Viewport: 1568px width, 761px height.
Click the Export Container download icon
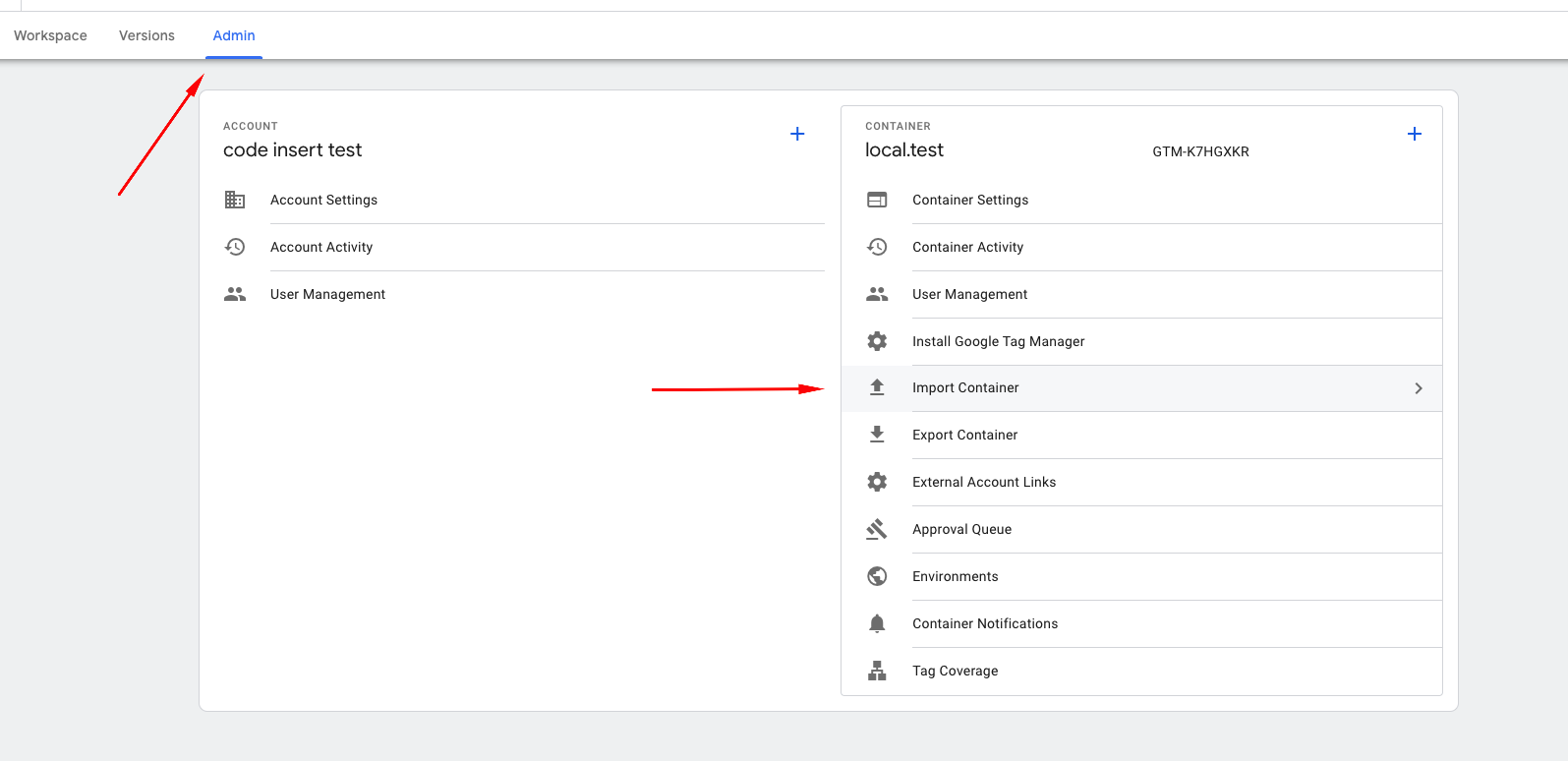[x=877, y=435]
